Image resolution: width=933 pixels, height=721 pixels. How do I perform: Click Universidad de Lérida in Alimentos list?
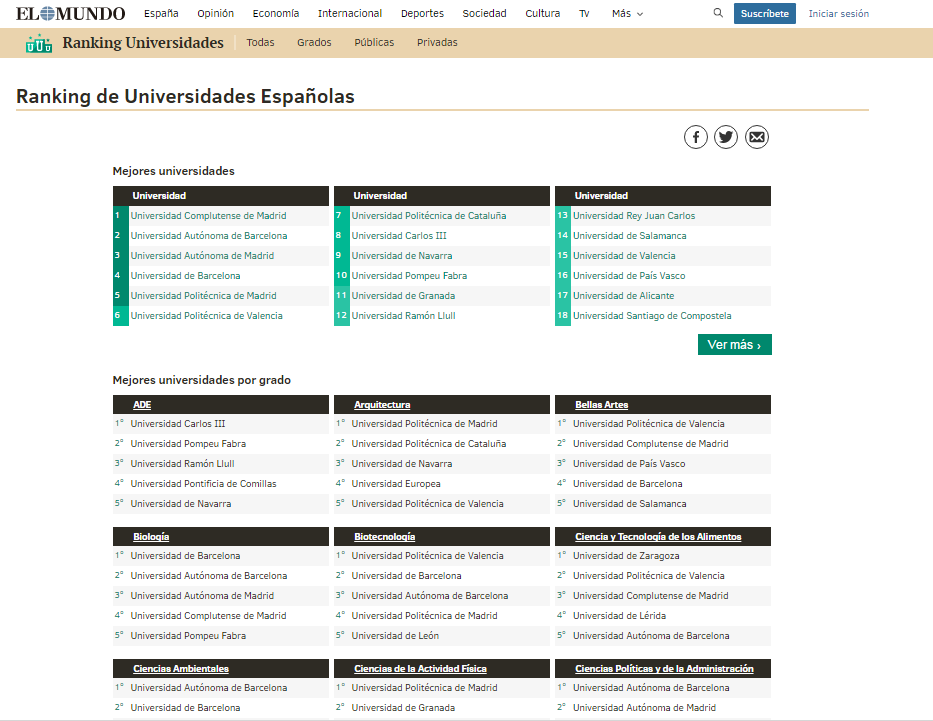[x=619, y=616]
